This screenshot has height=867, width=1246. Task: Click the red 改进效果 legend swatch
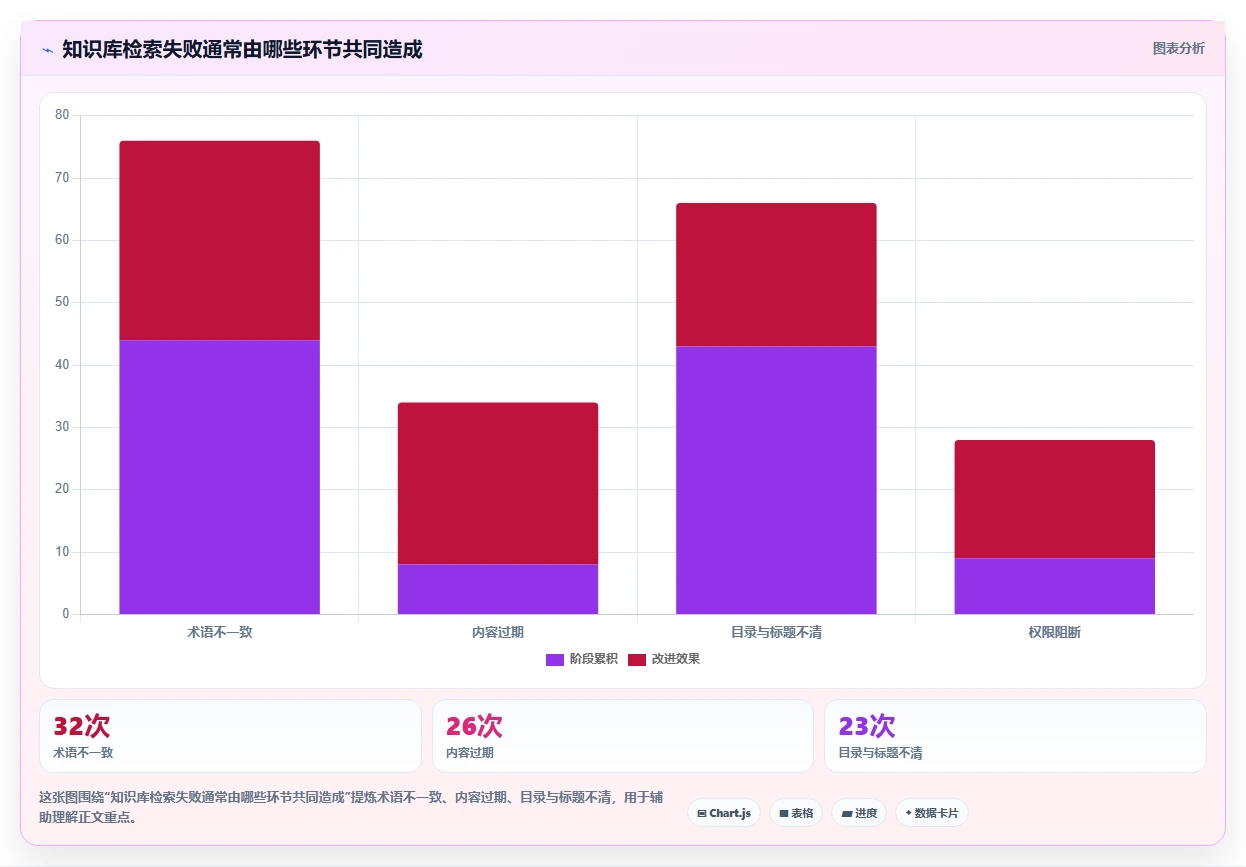click(637, 659)
